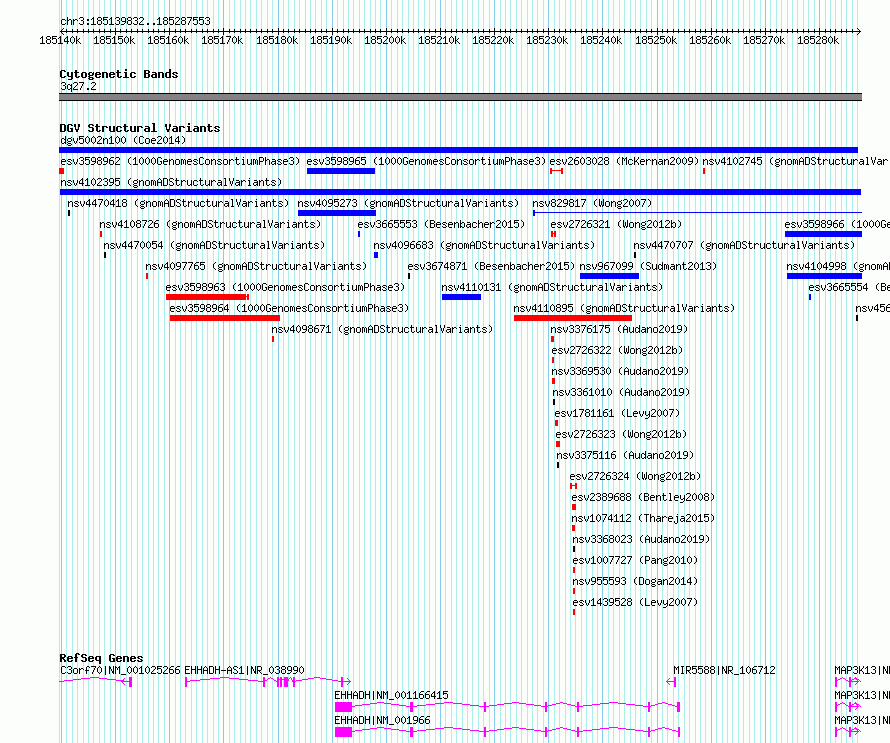The width and height of the screenshot is (890, 743).
Task: Select the EHHADH-AS1|NR_038990 gene label
Action: [x=245, y=670]
